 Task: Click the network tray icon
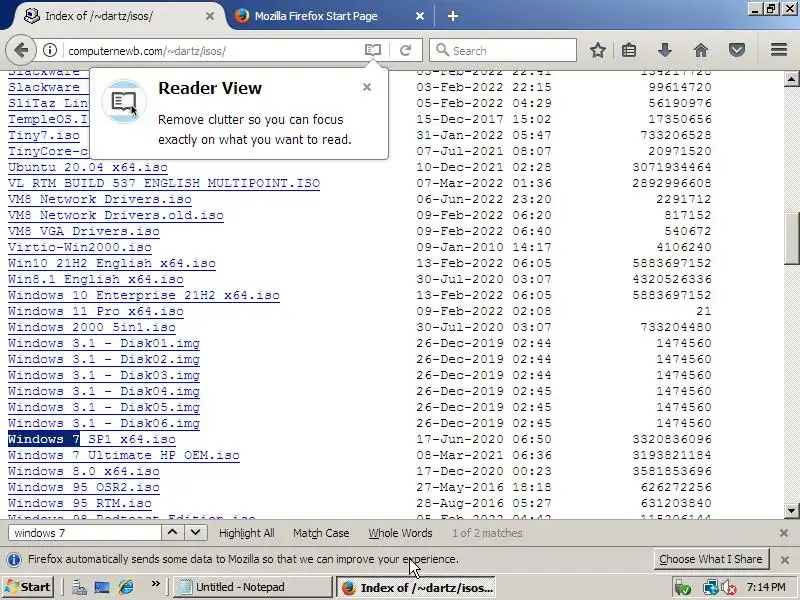click(x=710, y=588)
